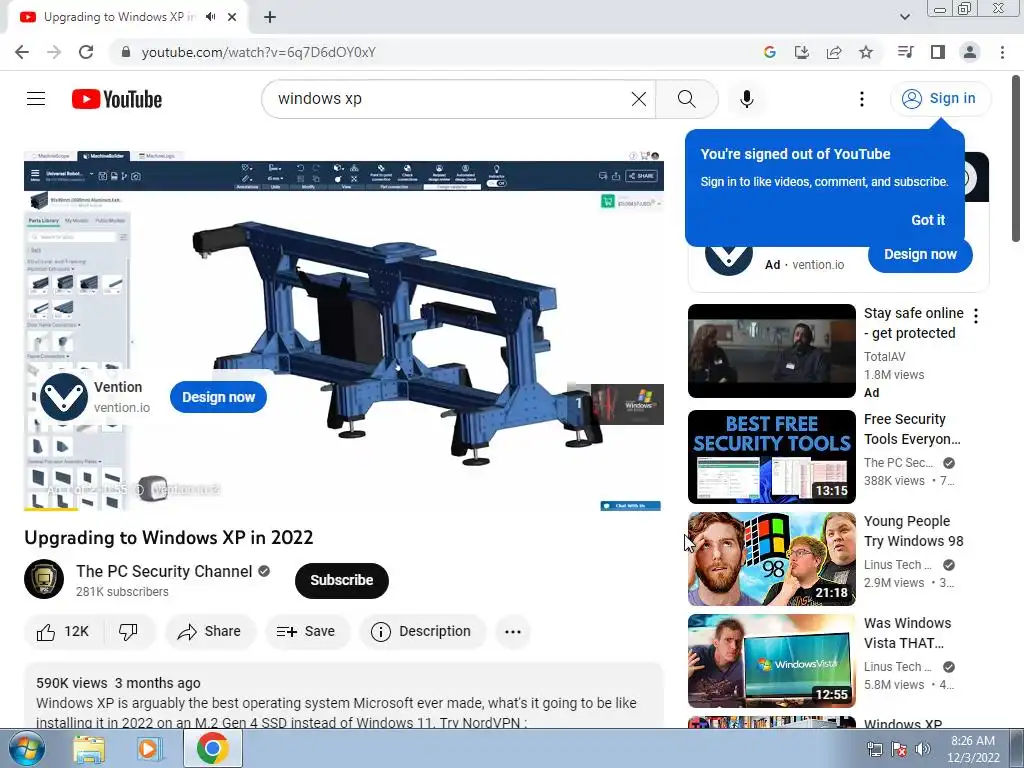Dismiss the signed-out popup with Got it
Image resolution: width=1024 pixels, height=768 pixels.
pyautogui.click(x=927, y=220)
